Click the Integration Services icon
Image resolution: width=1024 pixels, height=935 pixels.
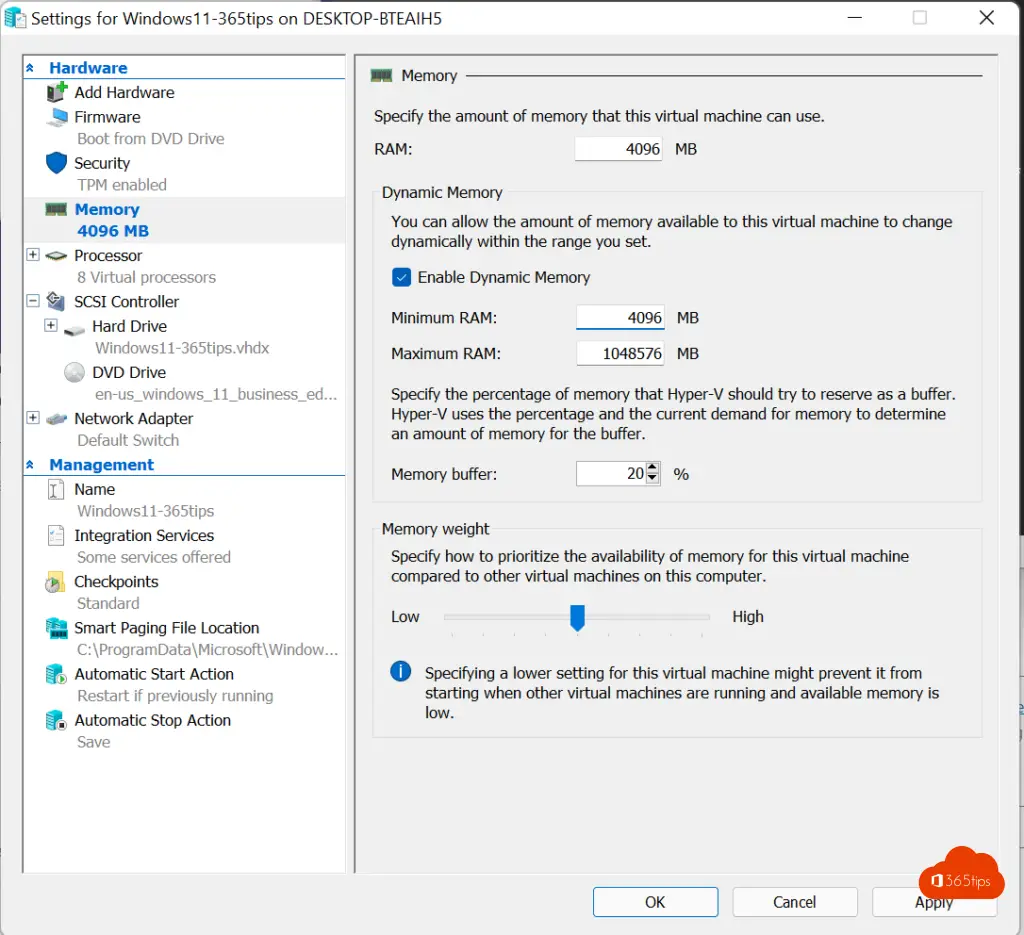pos(56,535)
